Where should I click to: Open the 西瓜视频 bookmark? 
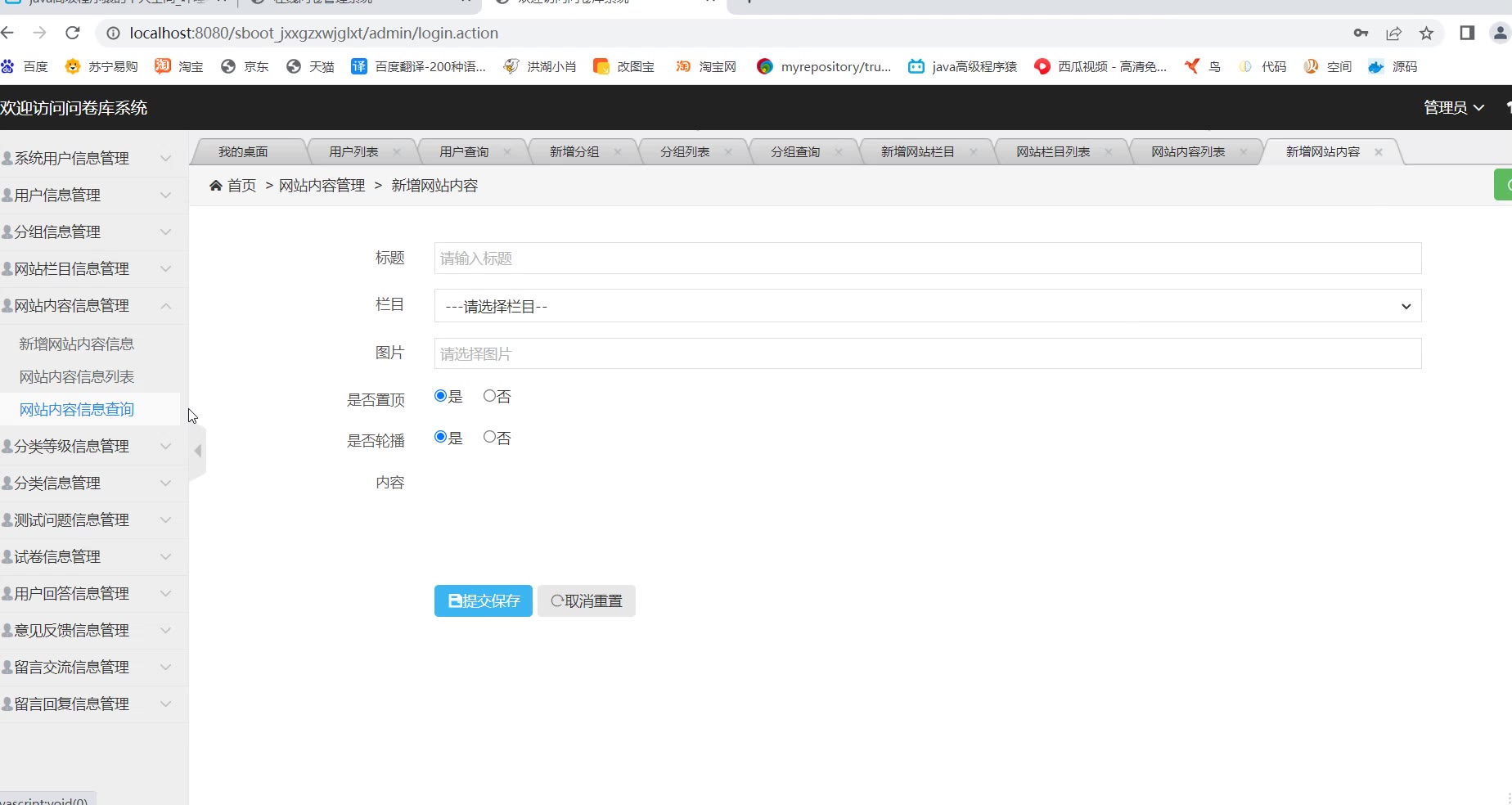1100,66
